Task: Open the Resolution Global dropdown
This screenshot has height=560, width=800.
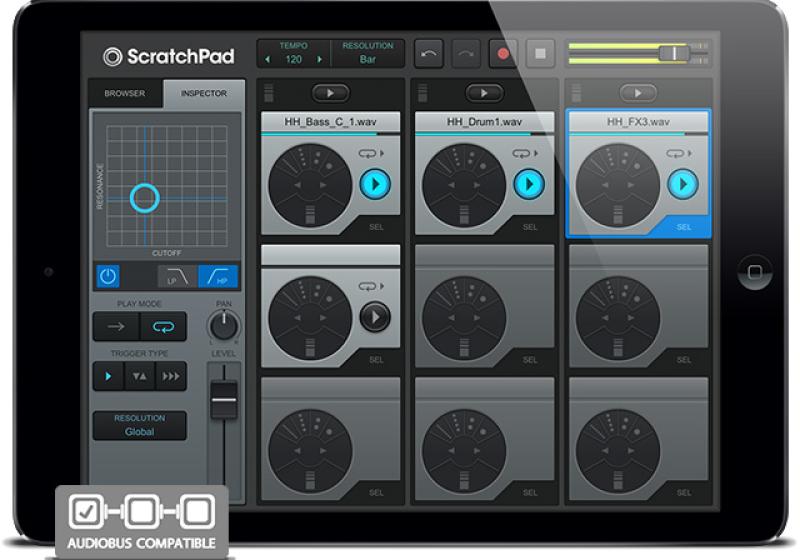Action: coord(140,425)
